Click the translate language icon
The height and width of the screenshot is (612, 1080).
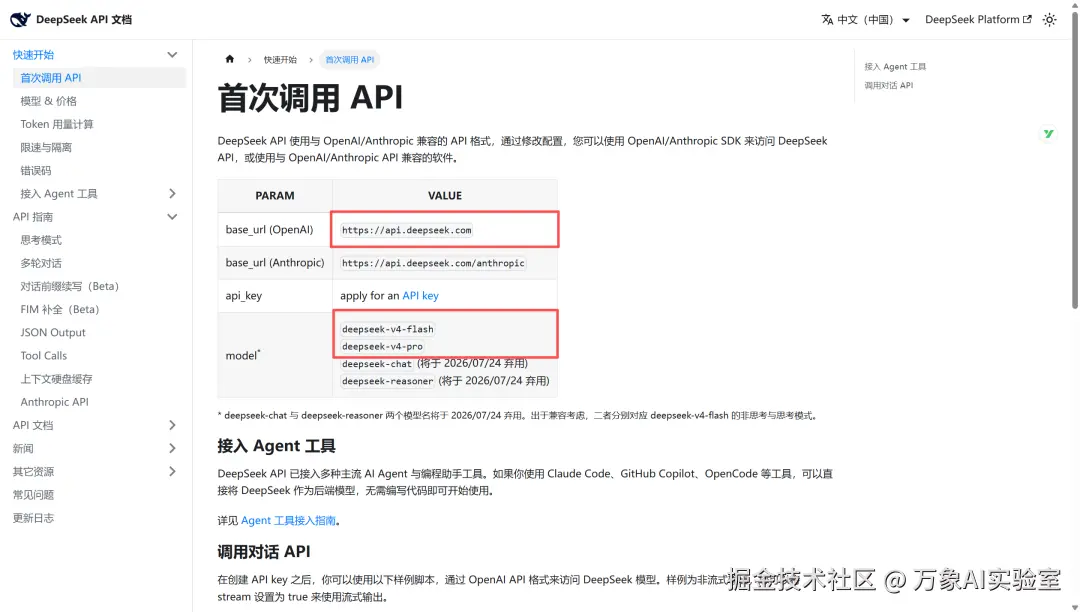[827, 20]
